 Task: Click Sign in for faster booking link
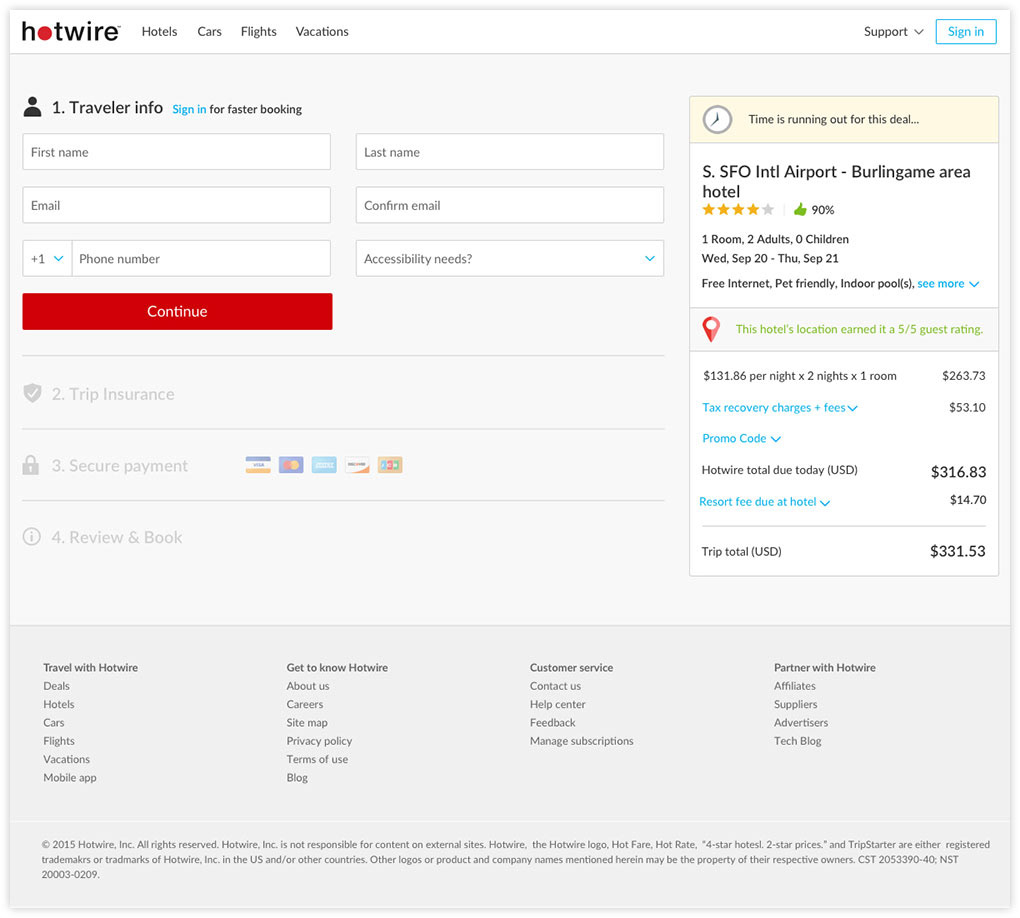click(x=189, y=109)
